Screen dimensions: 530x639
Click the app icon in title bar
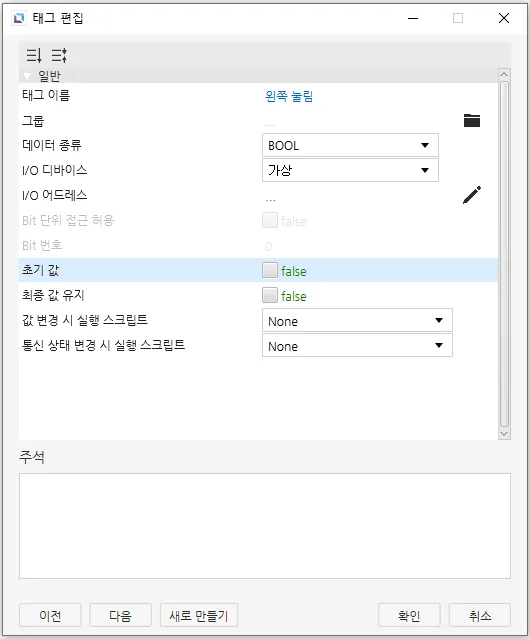(x=18, y=18)
